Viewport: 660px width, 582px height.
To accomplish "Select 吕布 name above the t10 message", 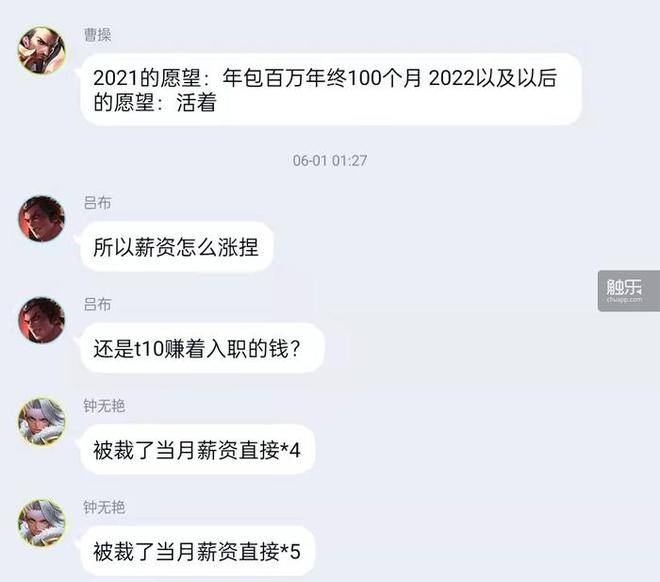I will coord(97,304).
